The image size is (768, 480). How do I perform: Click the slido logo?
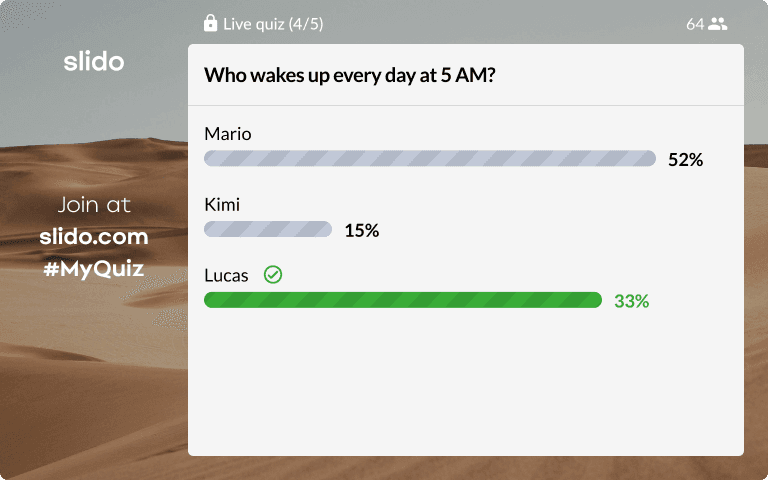tap(94, 62)
